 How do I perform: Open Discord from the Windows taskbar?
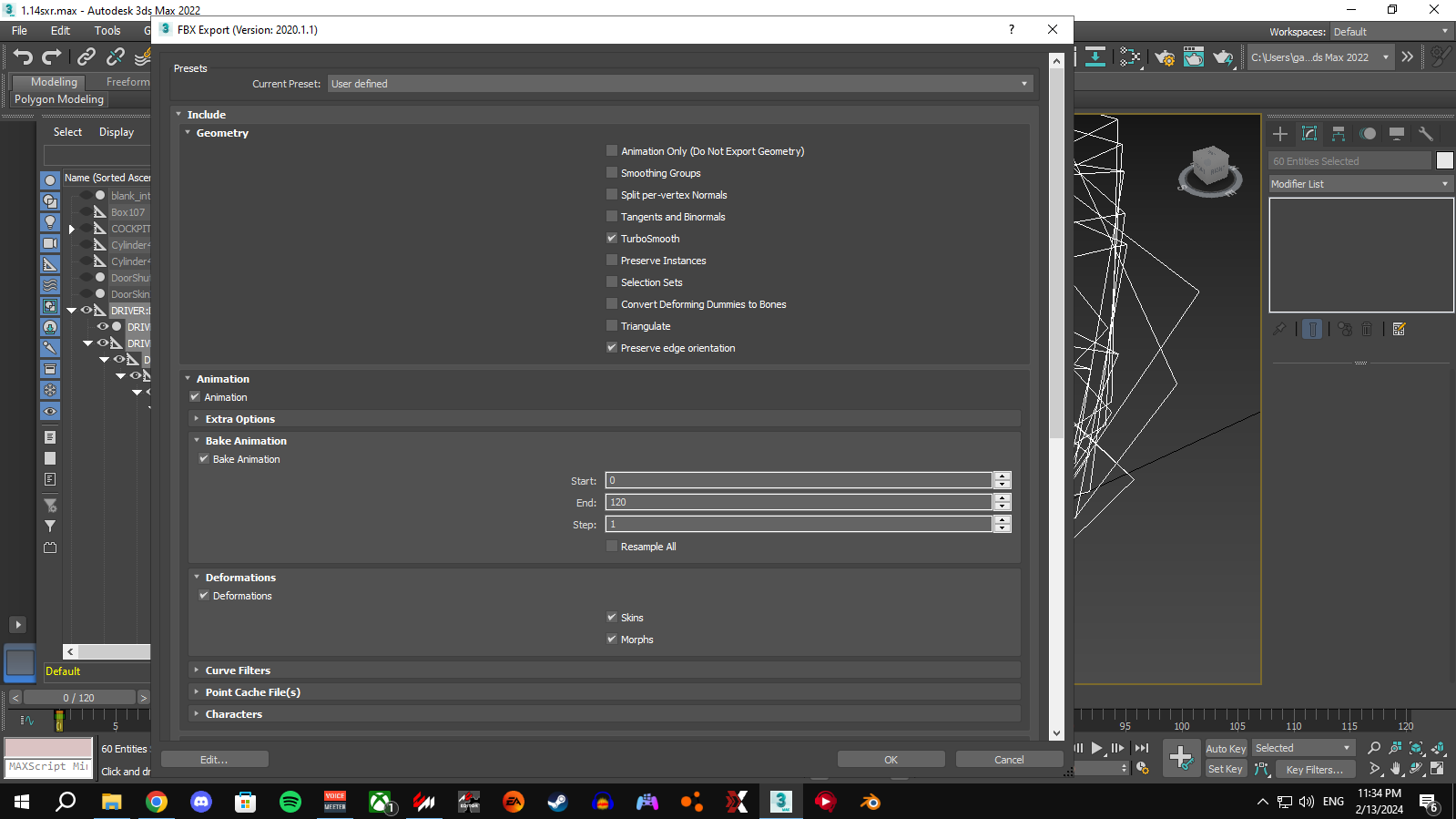point(201,802)
